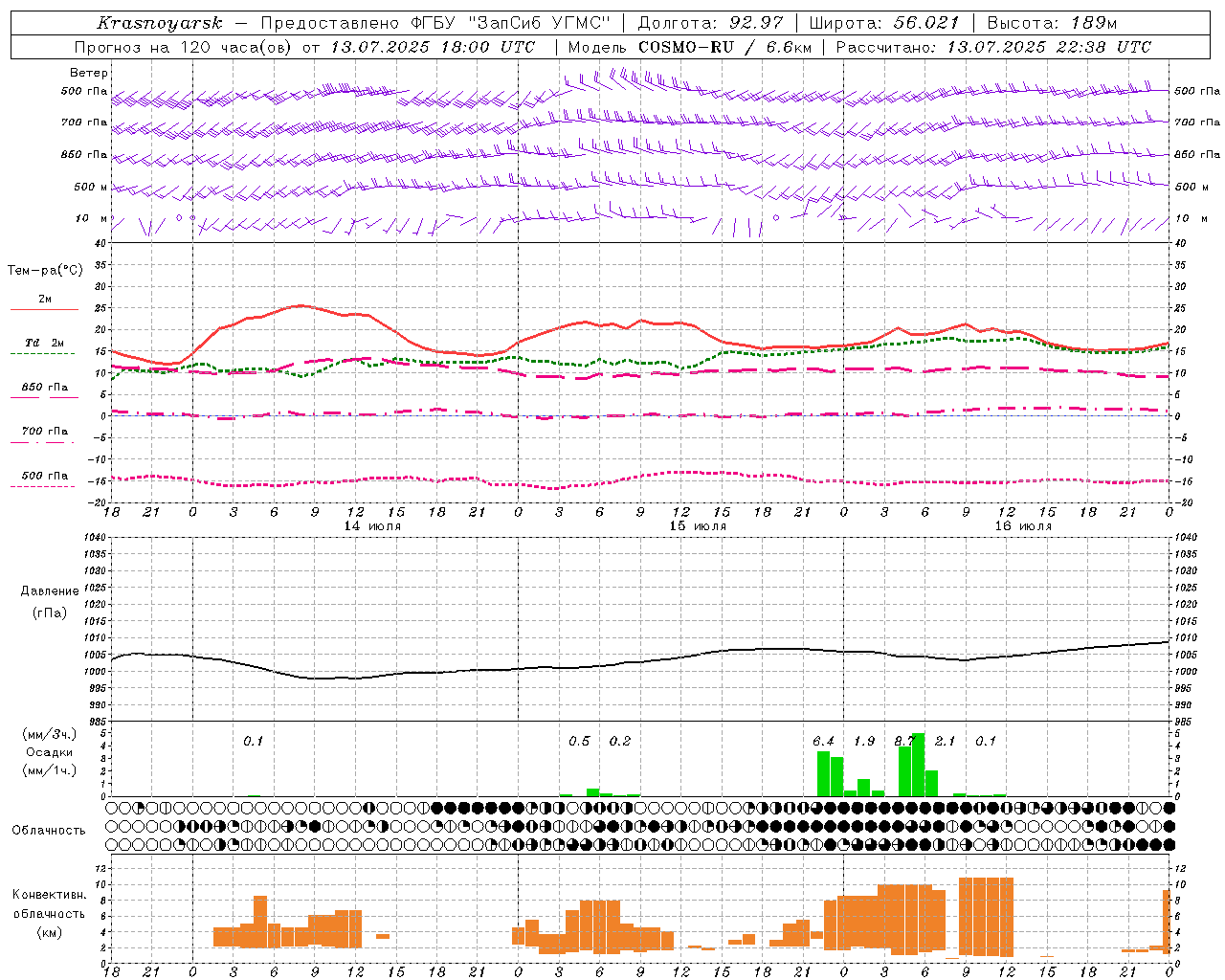
Task: Click the 'Конвективн.' convective cloud label
Action: coord(50,895)
